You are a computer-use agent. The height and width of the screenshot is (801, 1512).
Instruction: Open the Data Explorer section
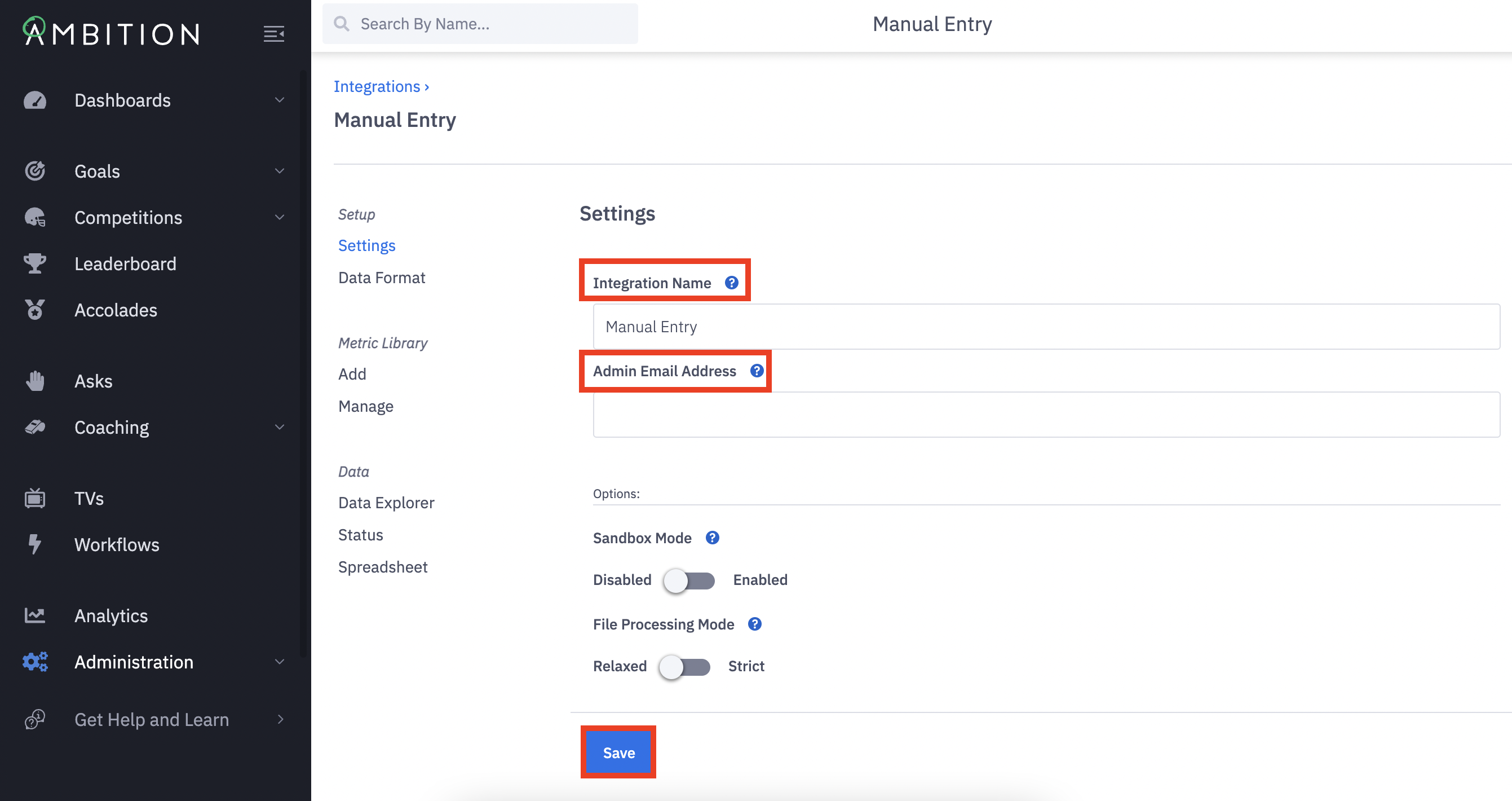click(x=386, y=503)
